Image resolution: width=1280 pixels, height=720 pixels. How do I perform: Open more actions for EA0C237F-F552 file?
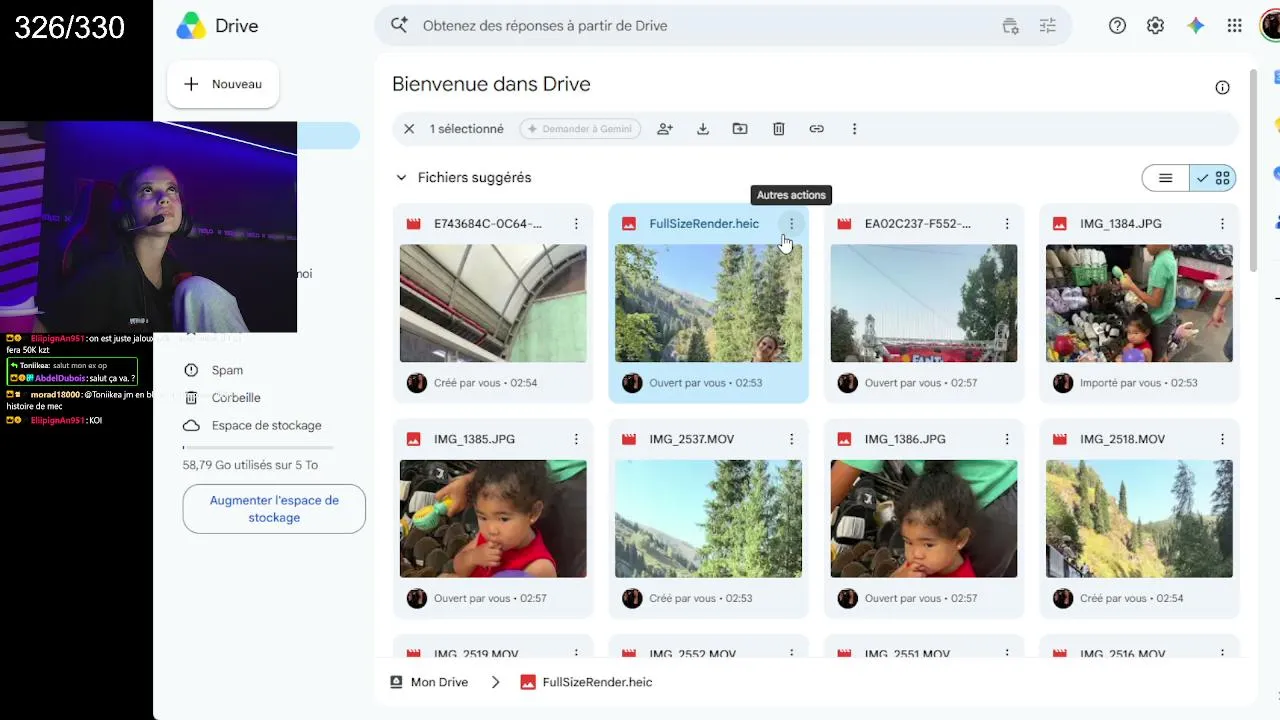pyautogui.click(x=1007, y=224)
